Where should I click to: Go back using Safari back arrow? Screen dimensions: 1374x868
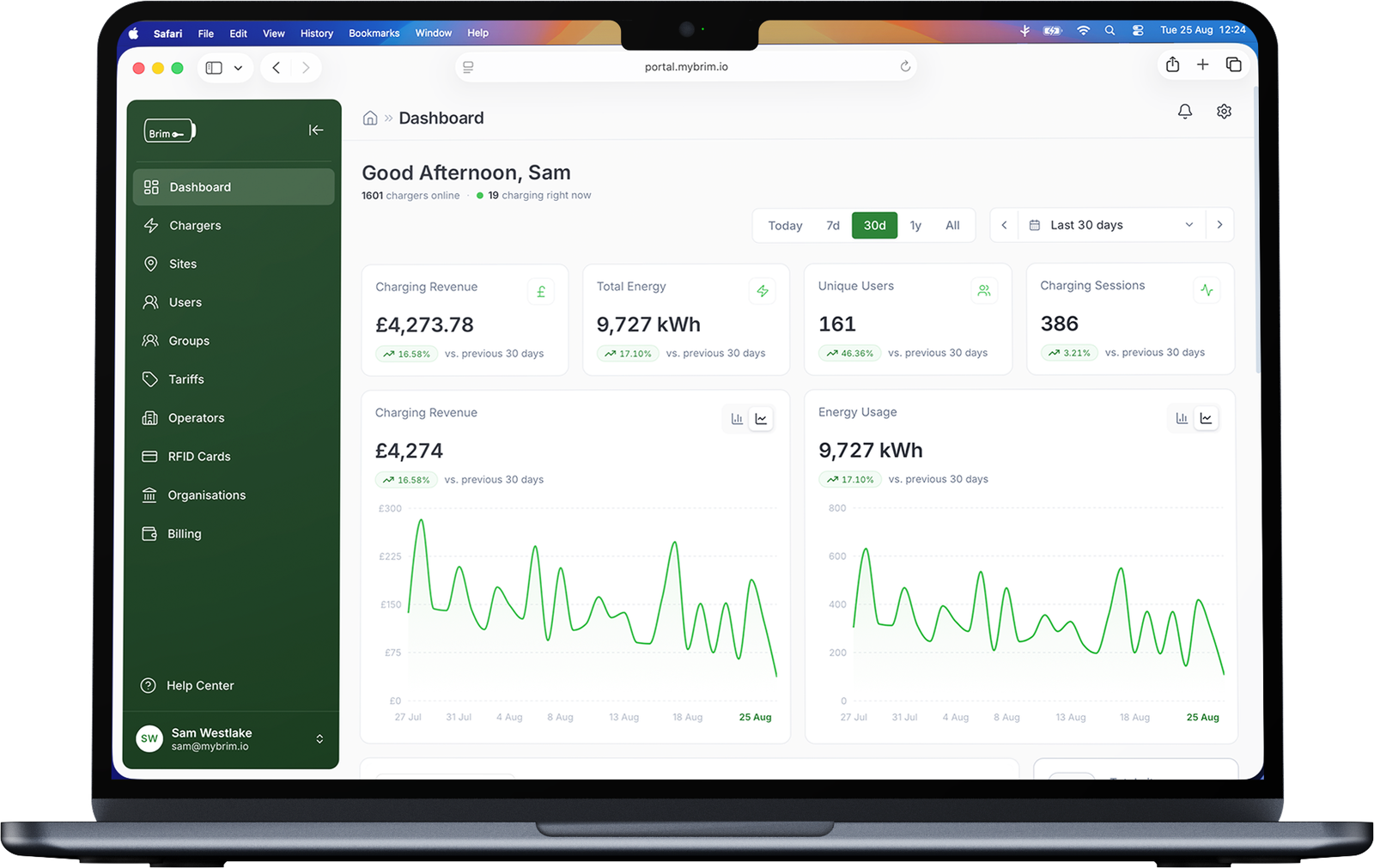(x=277, y=67)
